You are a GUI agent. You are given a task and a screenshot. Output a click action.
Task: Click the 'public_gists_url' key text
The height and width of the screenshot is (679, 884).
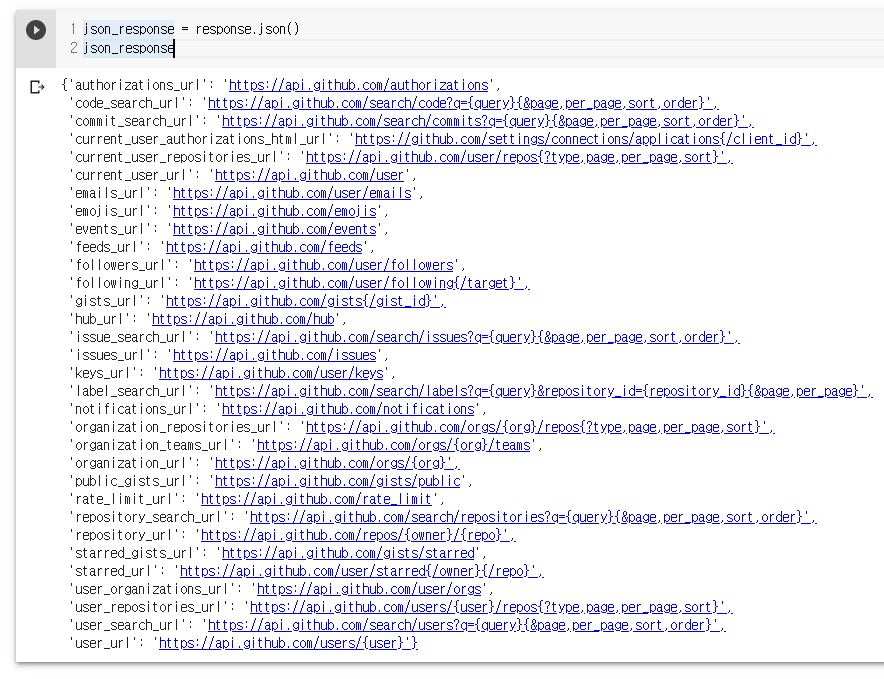pos(131,482)
